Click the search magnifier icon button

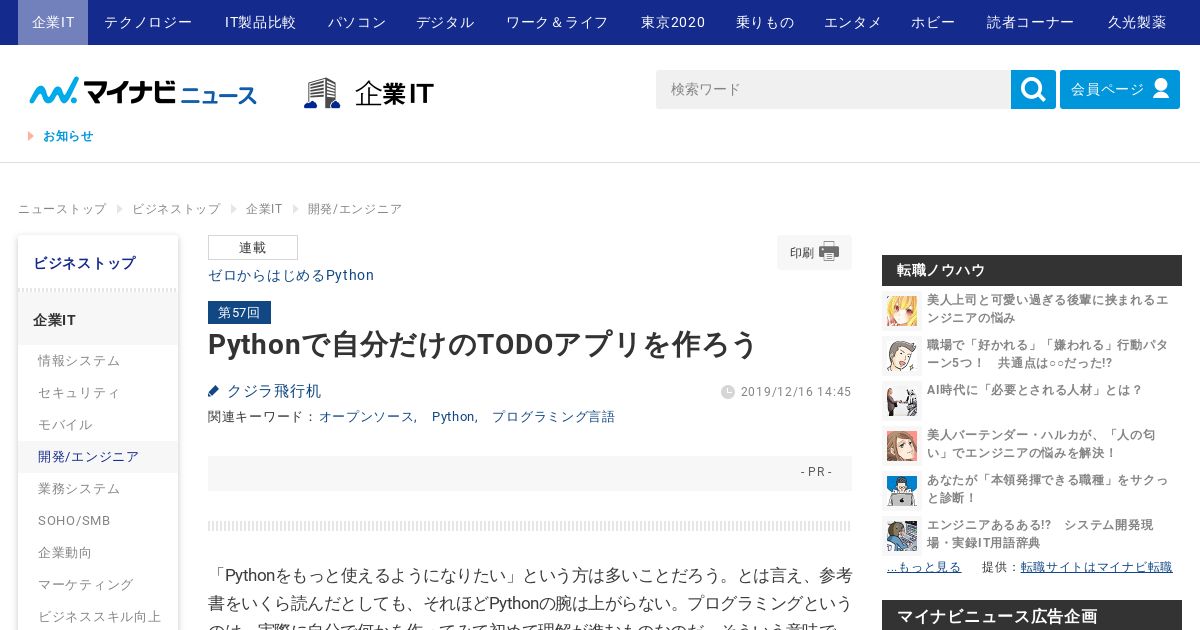(x=1033, y=89)
